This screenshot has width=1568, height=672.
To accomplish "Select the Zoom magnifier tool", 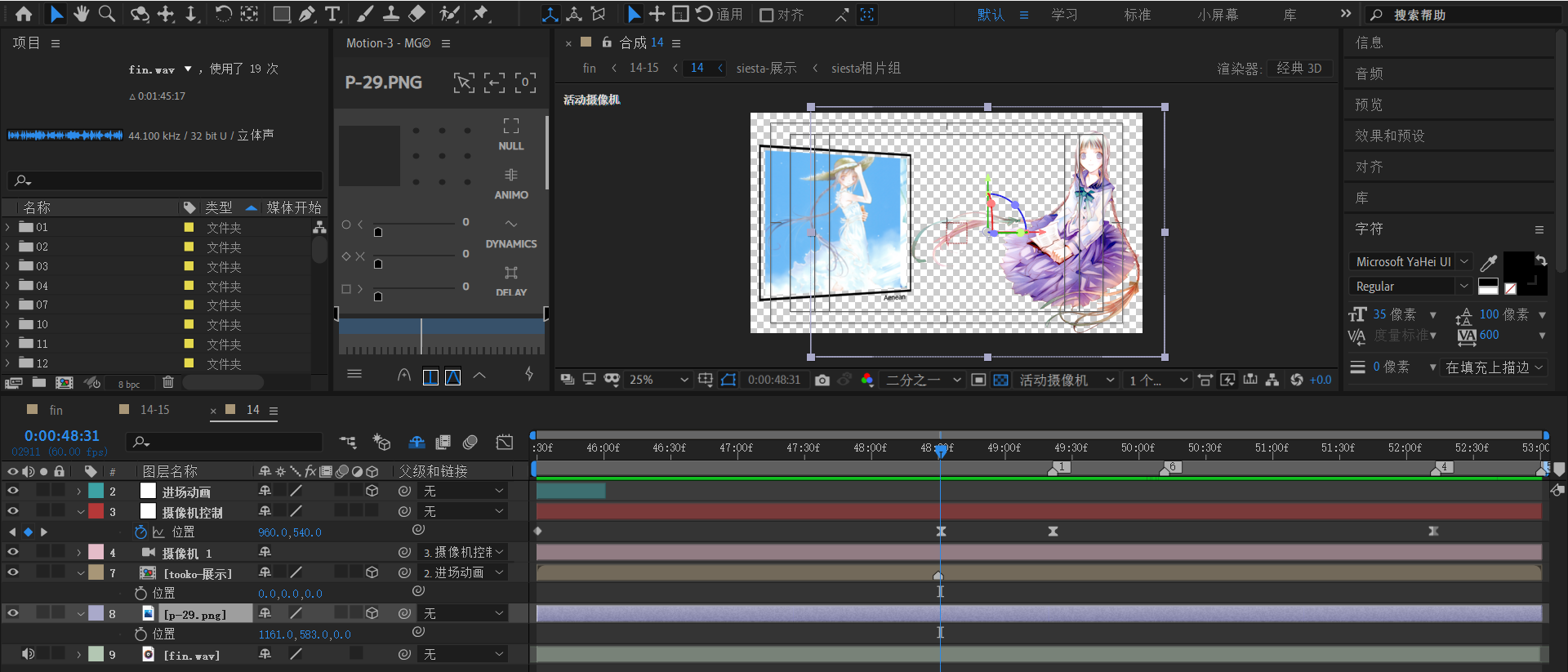I will pyautogui.click(x=107, y=14).
